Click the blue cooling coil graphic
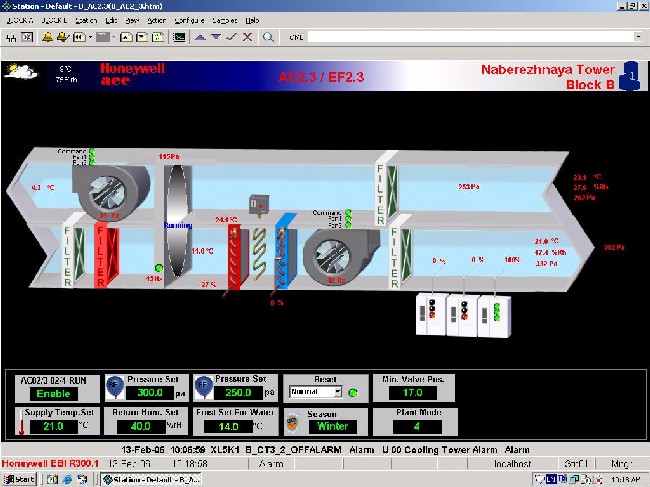The width and height of the screenshot is (650, 487). pyautogui.click(x=286, y=252)
